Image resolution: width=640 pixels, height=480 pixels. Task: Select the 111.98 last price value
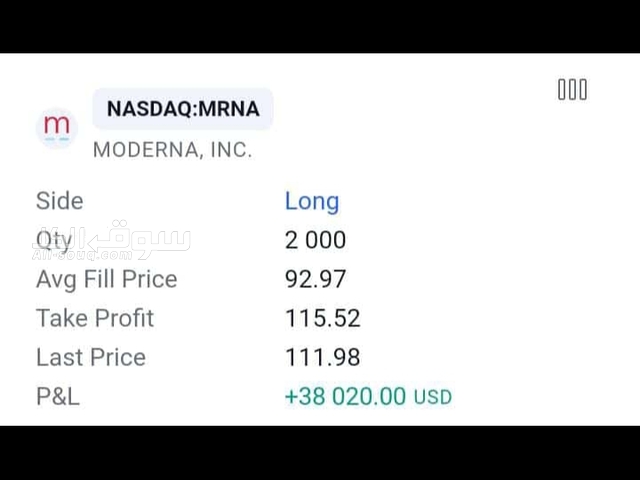322,357
